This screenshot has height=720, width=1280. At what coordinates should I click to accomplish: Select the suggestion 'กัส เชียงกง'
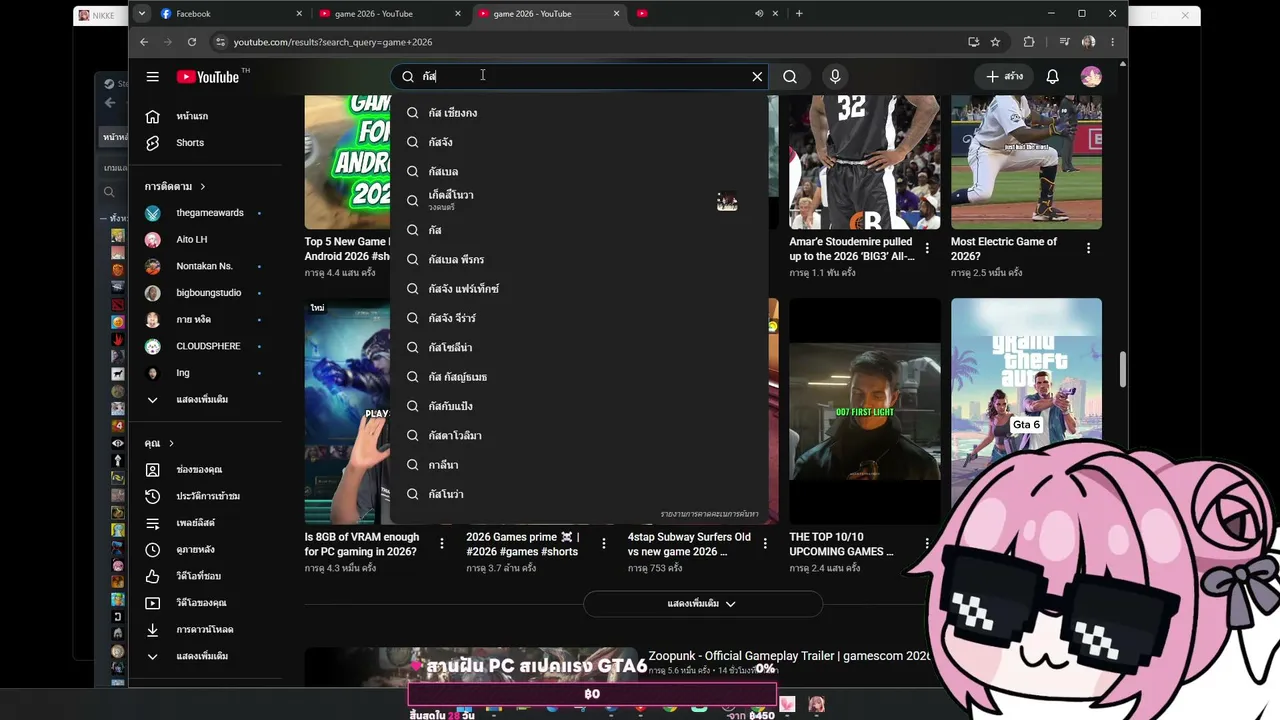pos(580,113)
